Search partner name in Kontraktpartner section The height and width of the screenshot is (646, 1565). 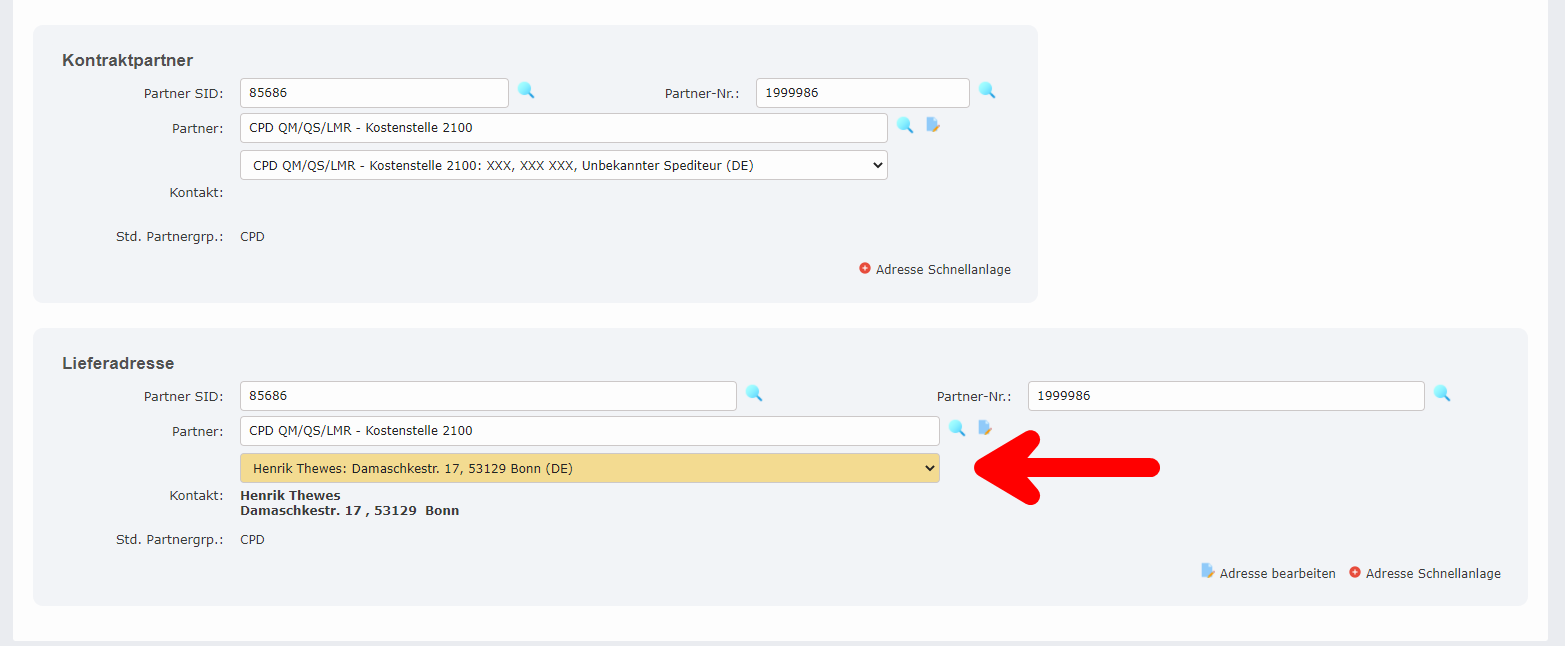click(x=905, y=126)
